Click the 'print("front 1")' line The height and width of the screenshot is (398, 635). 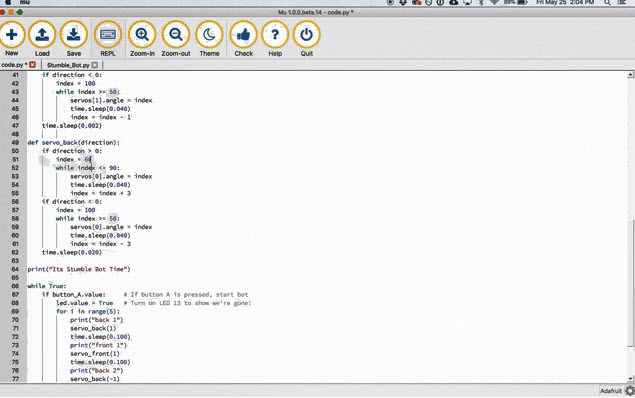[98, 346]
